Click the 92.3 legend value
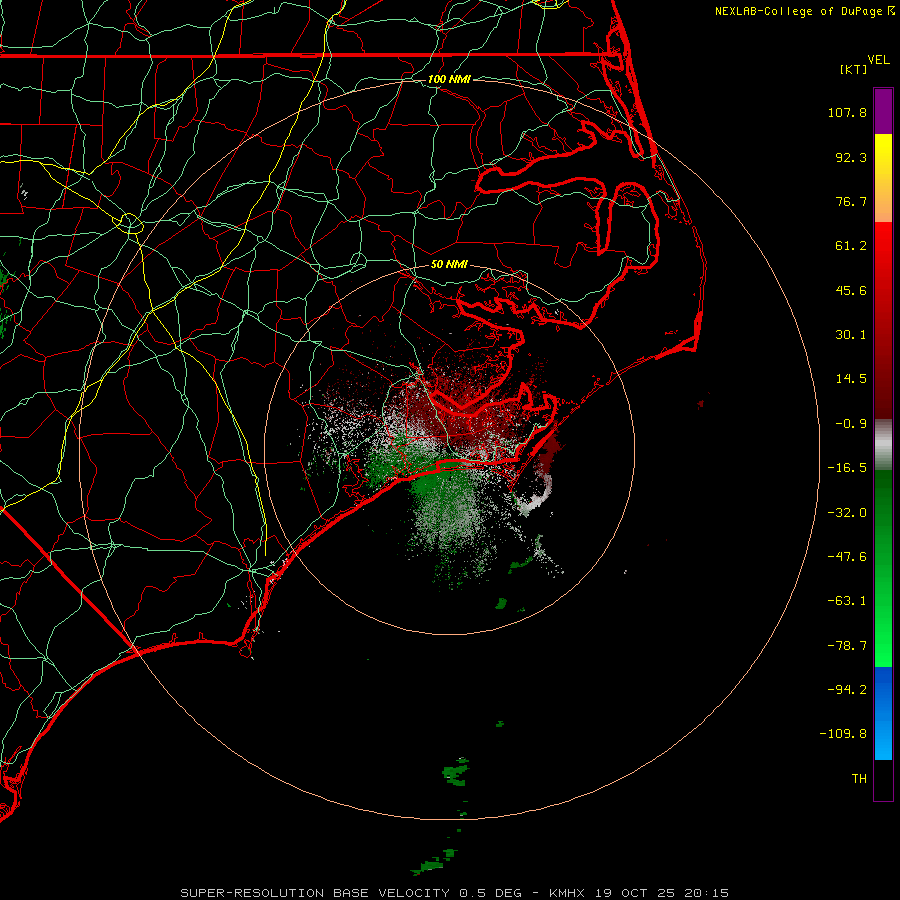The width and height of the screenshot is (900, 900). [x=851, y=157]
